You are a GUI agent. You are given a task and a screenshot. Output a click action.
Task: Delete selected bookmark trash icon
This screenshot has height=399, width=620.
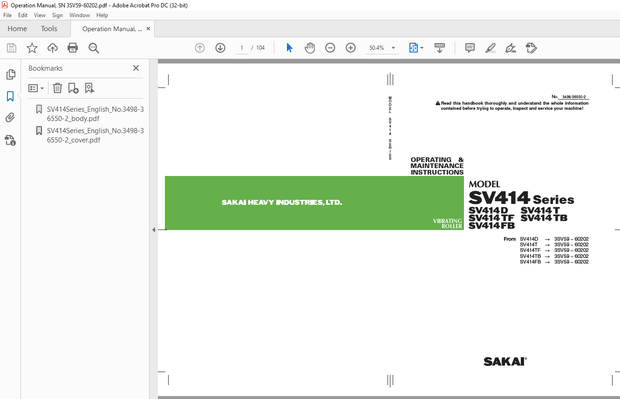(x=57, y=88)
